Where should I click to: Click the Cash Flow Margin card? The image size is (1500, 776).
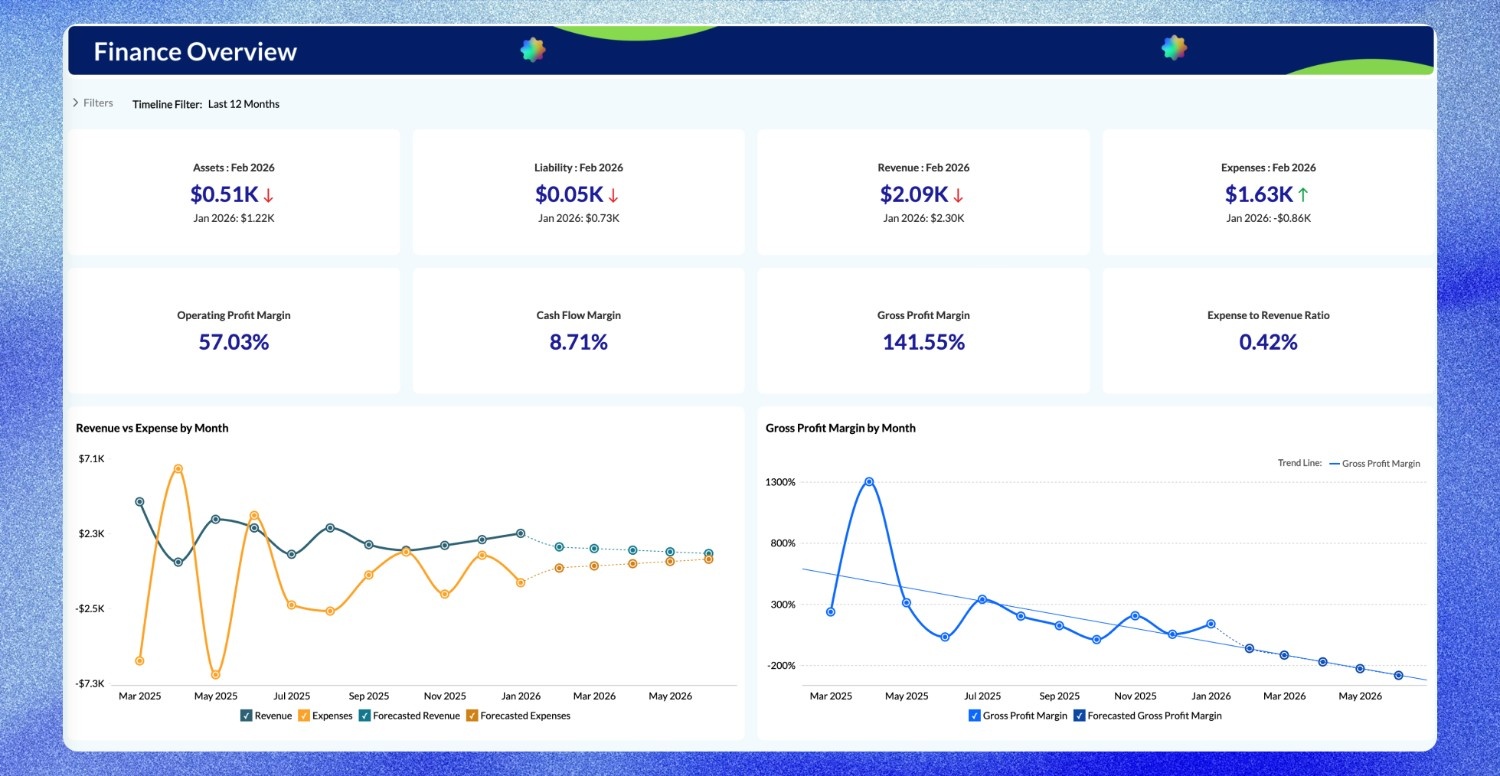(x=578, y=331)
